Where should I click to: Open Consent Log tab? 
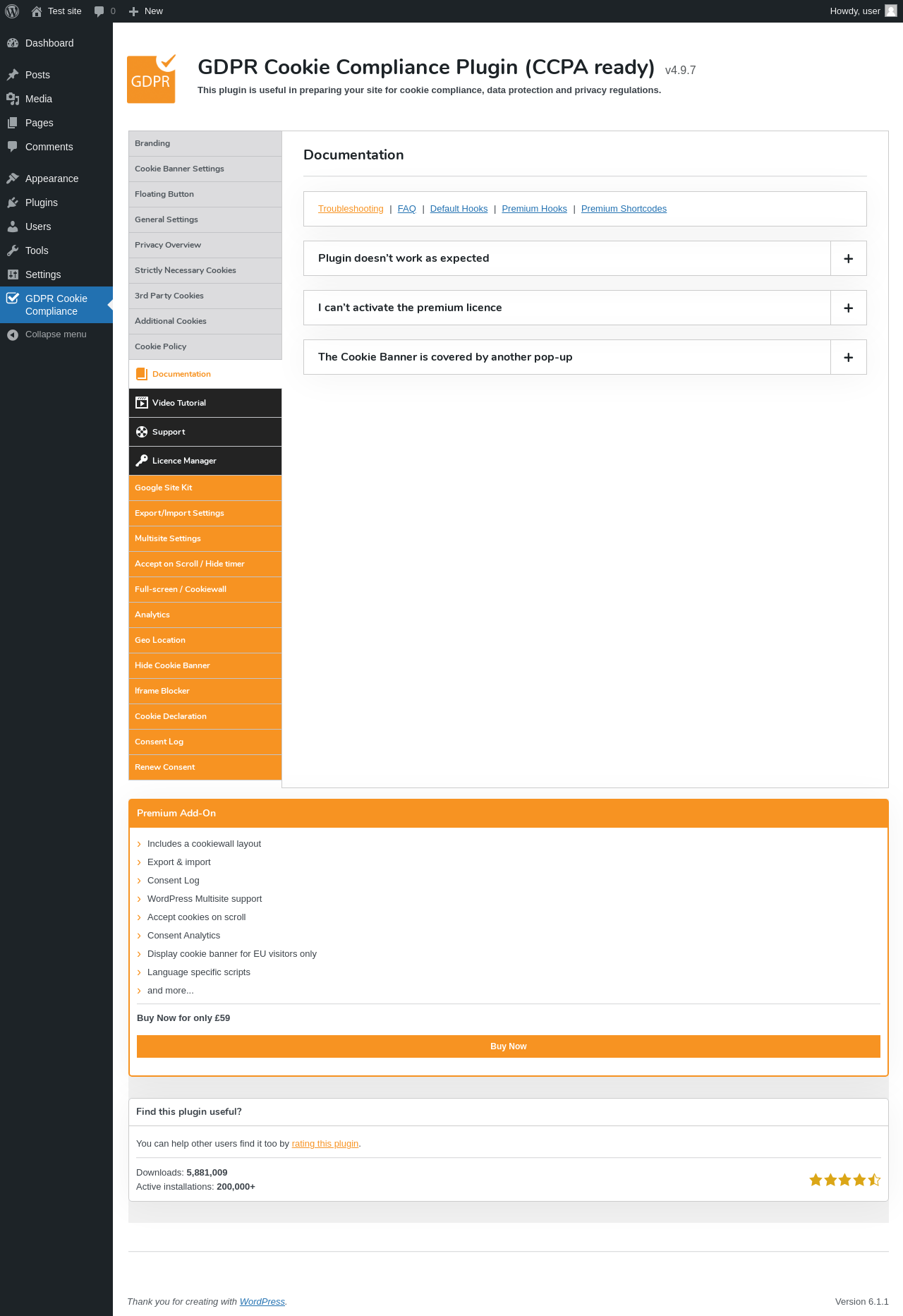pyautogui.click(x=205, y=742)
